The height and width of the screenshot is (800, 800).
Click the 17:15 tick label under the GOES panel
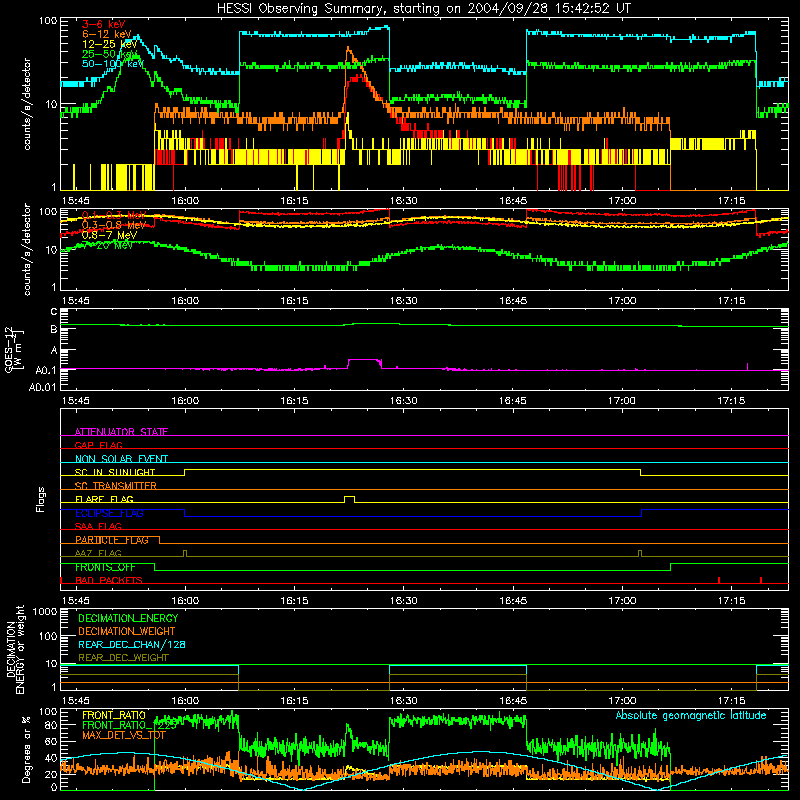(x=731, y=401)
